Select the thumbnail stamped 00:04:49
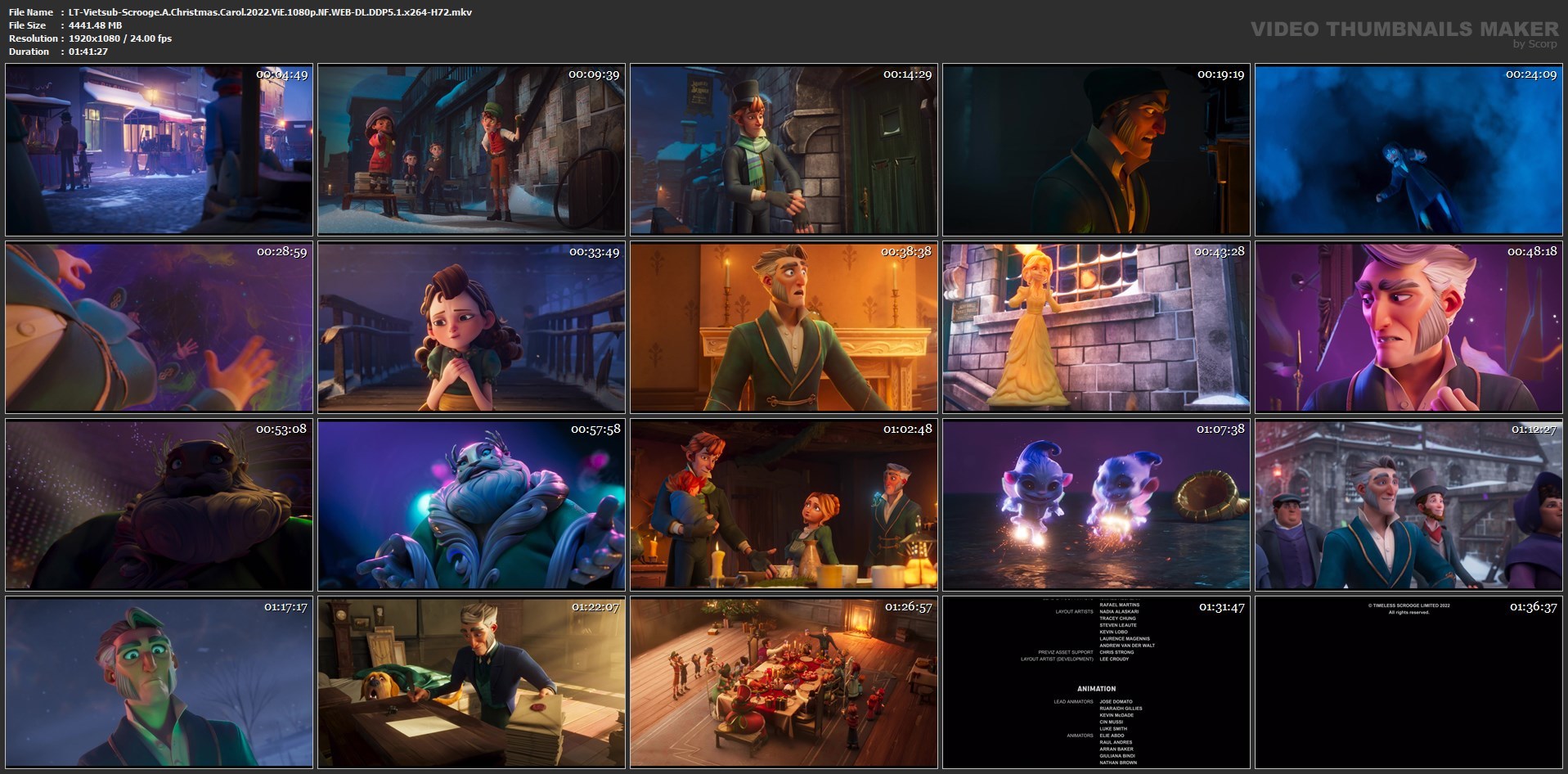Image resolution: width=1568 pixels, height=774 pixels. [x=159, y=151]
